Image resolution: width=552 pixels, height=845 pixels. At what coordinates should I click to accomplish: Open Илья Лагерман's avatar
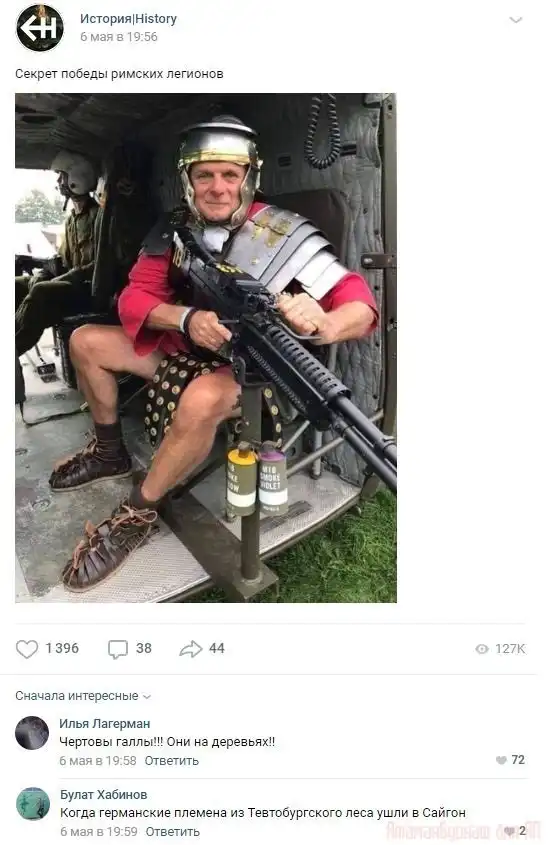point(32,733)
